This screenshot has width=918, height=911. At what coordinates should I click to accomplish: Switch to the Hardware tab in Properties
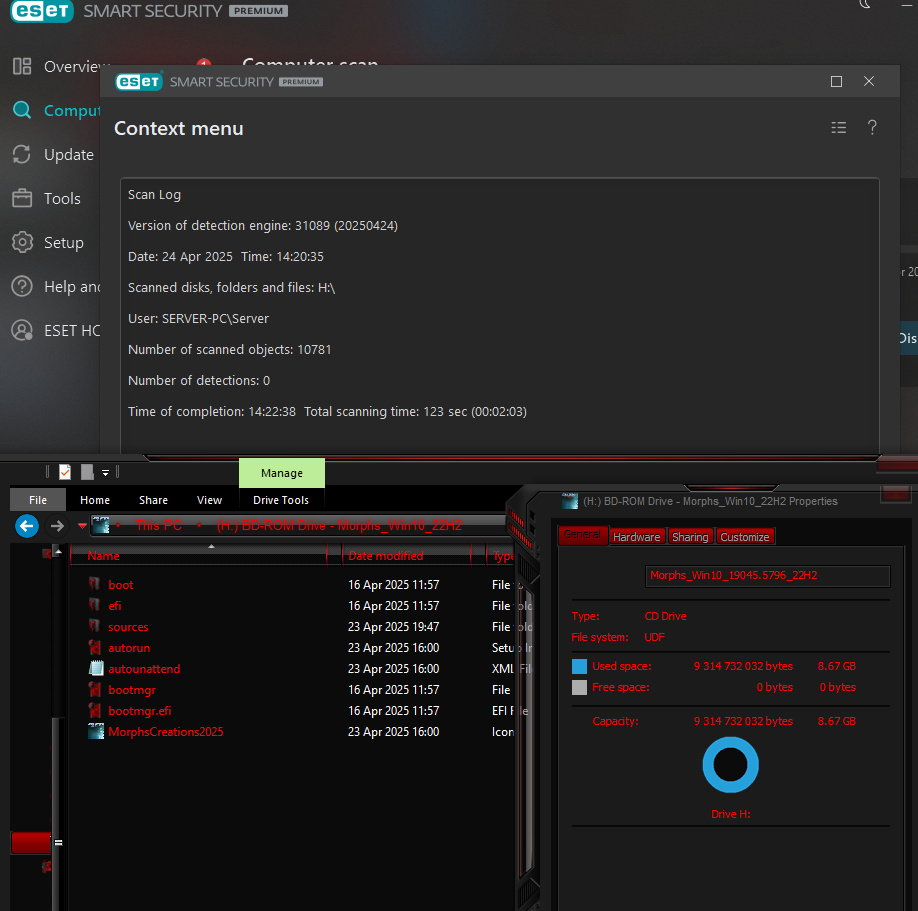tap(636, 537)
